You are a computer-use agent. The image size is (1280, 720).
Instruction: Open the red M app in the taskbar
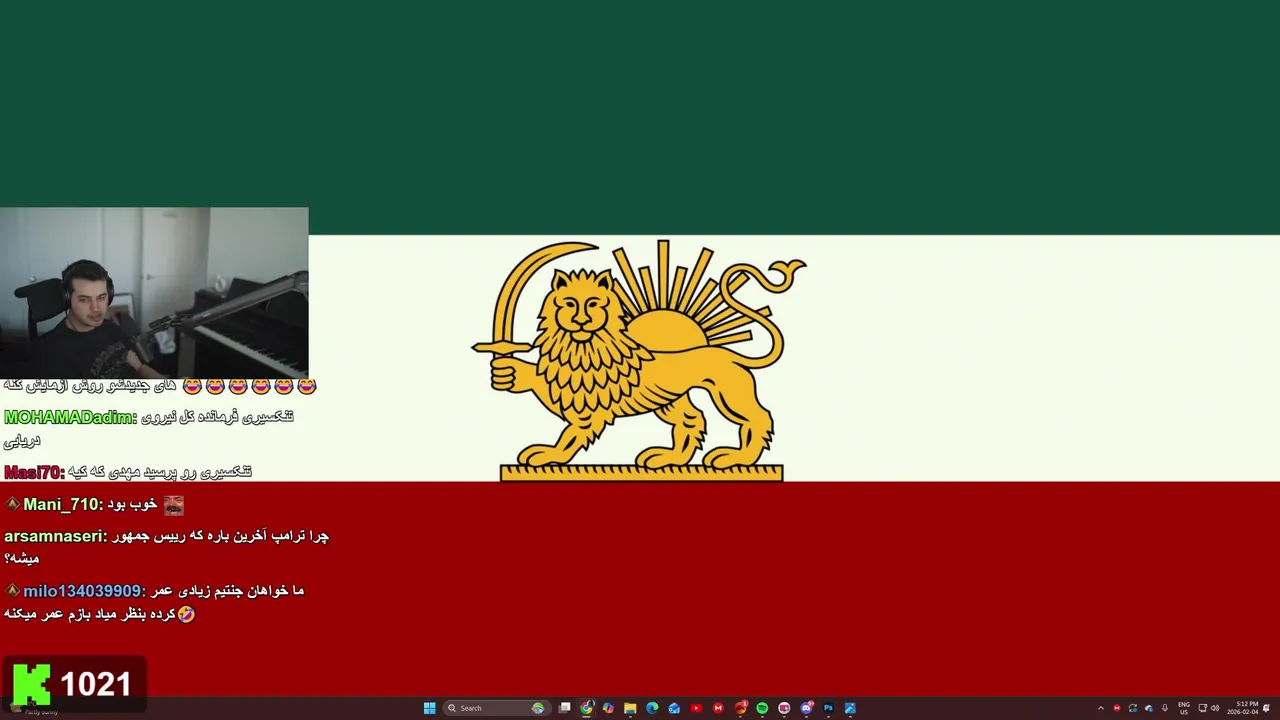(x=718, y=708)
